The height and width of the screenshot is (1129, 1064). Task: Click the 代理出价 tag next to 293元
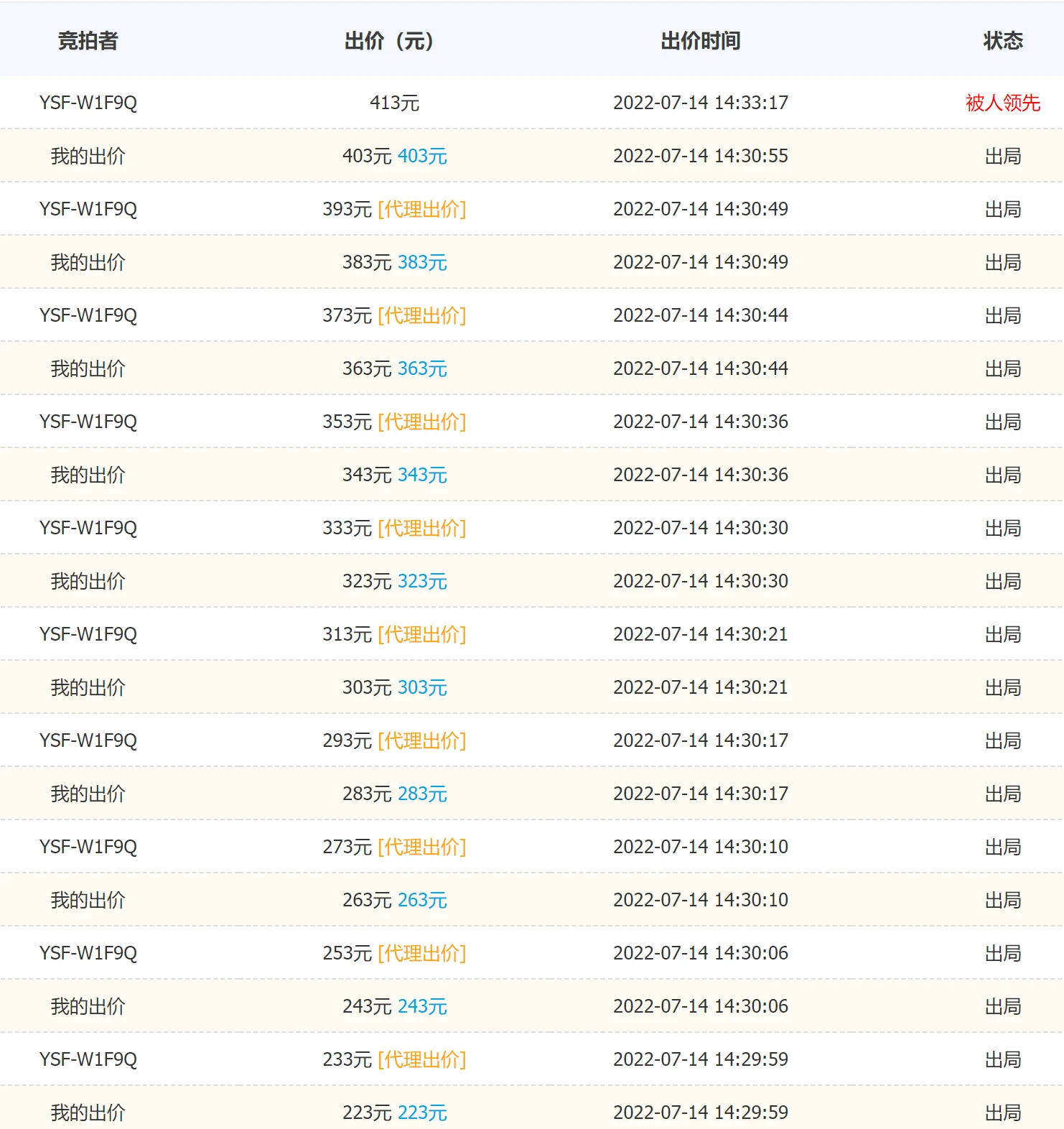pyautogui.click(x=422, y=740)
